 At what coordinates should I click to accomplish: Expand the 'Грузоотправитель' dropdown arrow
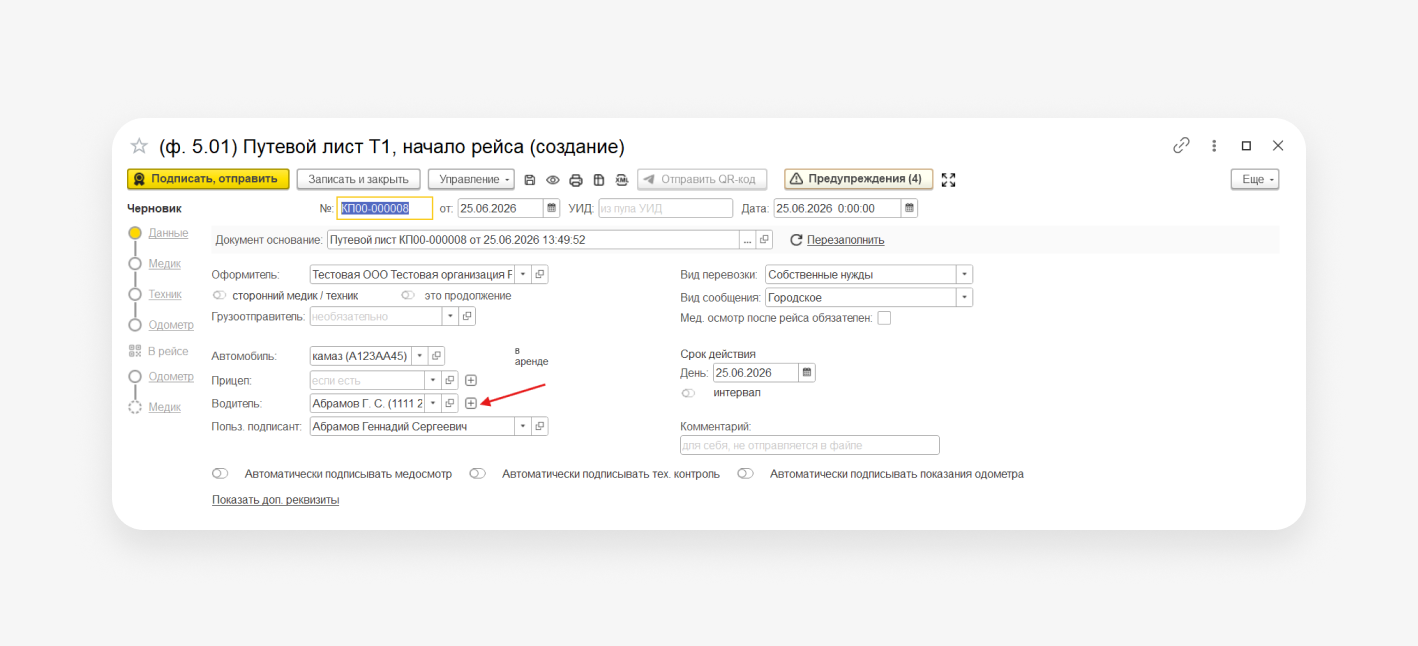450,316
